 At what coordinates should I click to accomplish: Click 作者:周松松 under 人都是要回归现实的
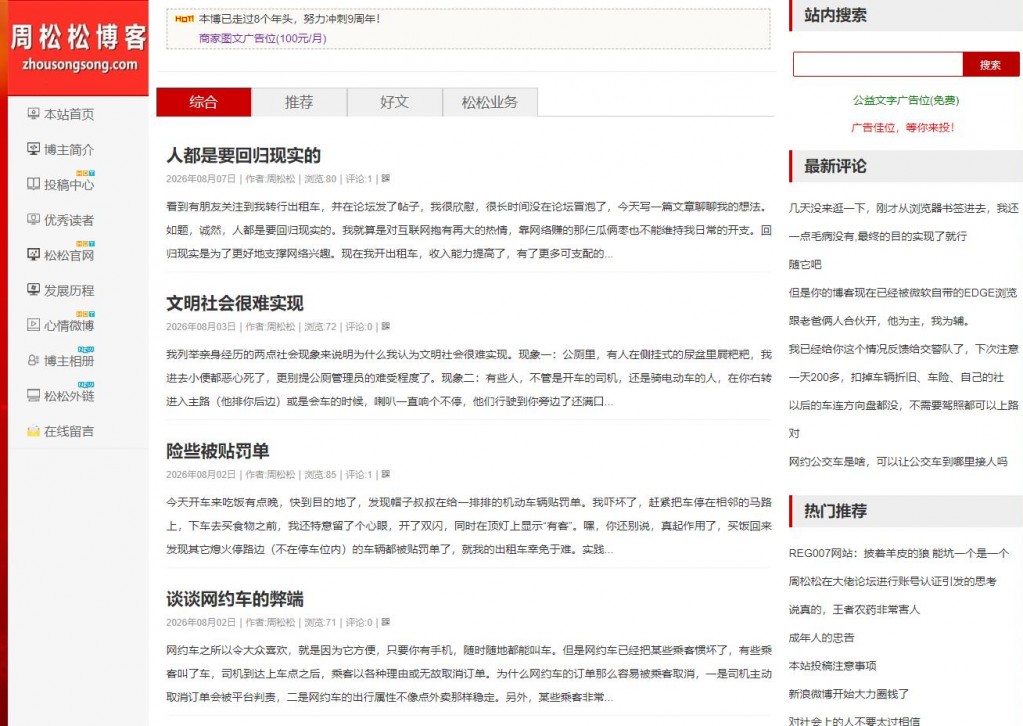(270, 179)
